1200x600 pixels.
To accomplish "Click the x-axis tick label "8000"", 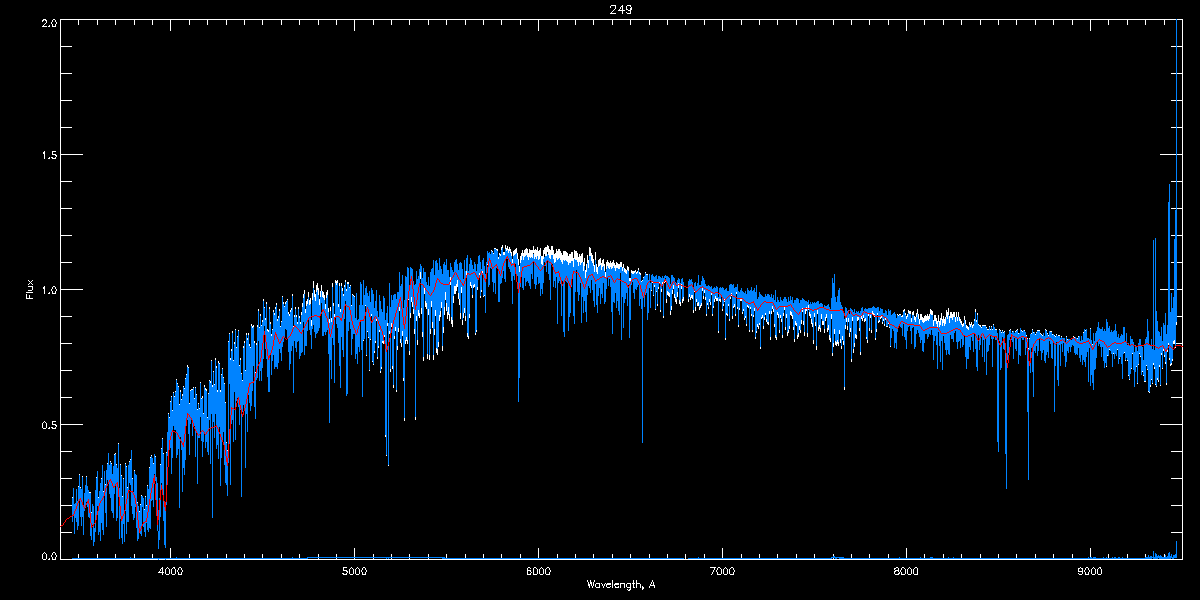I will (x=906, y=572).
